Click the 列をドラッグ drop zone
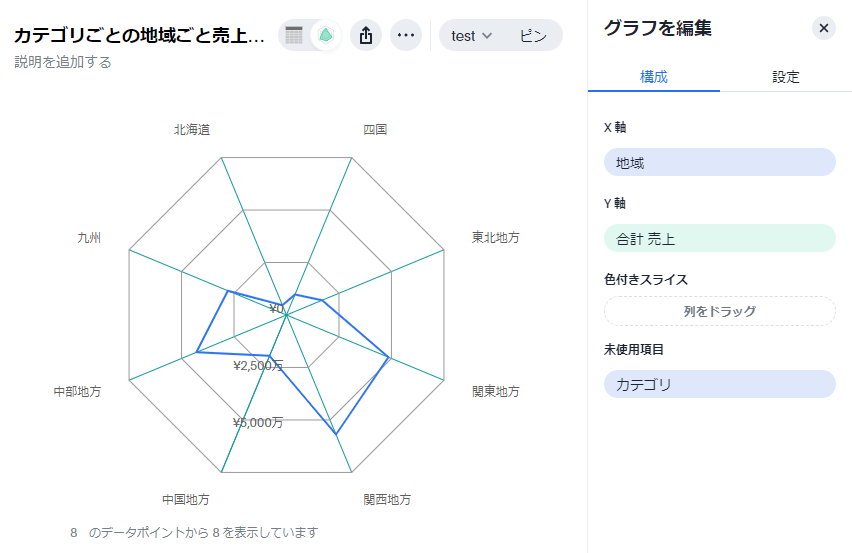 719,311
